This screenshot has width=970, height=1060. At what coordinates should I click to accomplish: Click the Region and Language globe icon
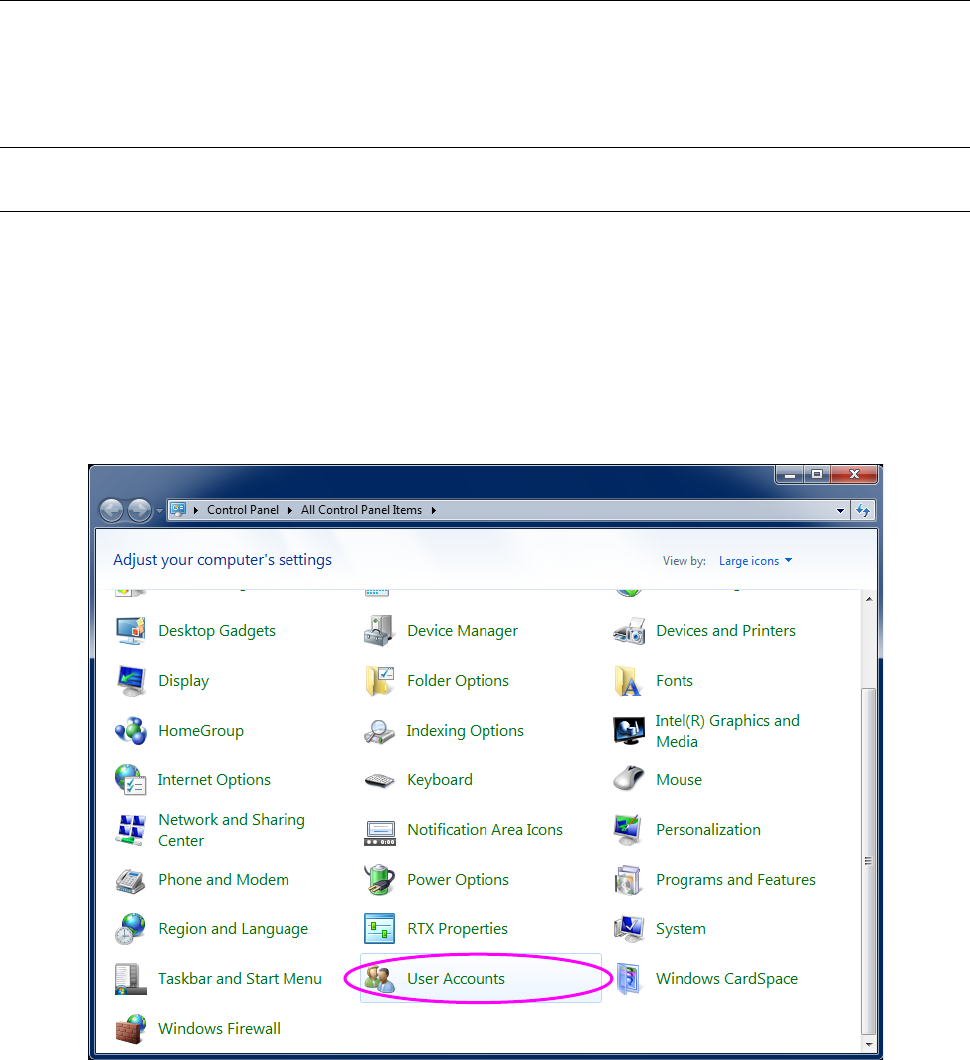tap(130, 929)
